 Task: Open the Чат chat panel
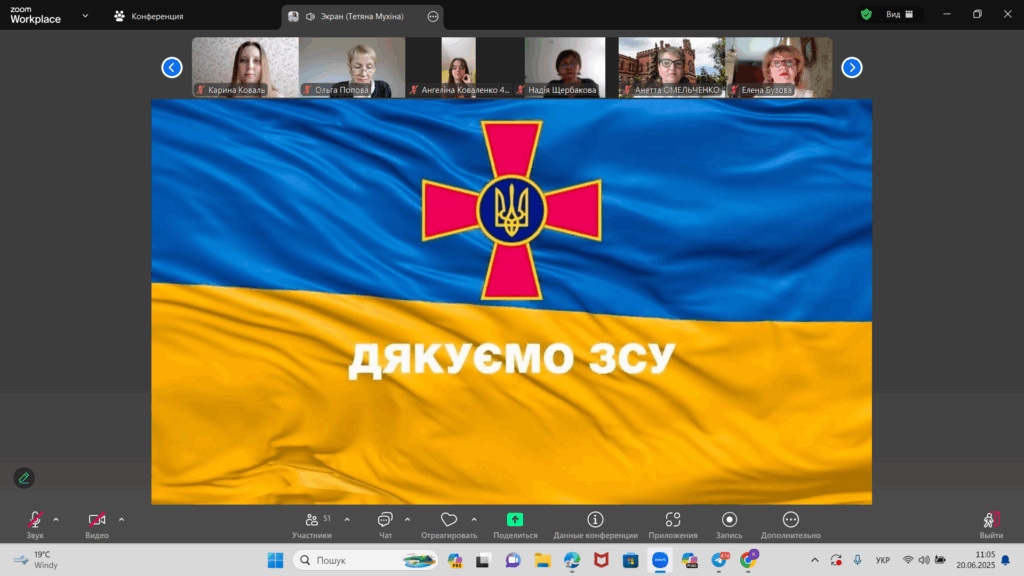click(385, 524)
